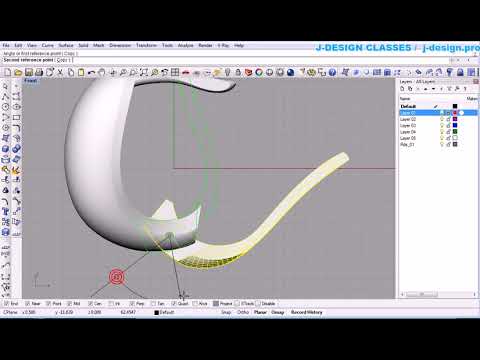Screen dimensions: 480x360
Task: Open the Front viewport title dropdown
Action: pos(30,81)
